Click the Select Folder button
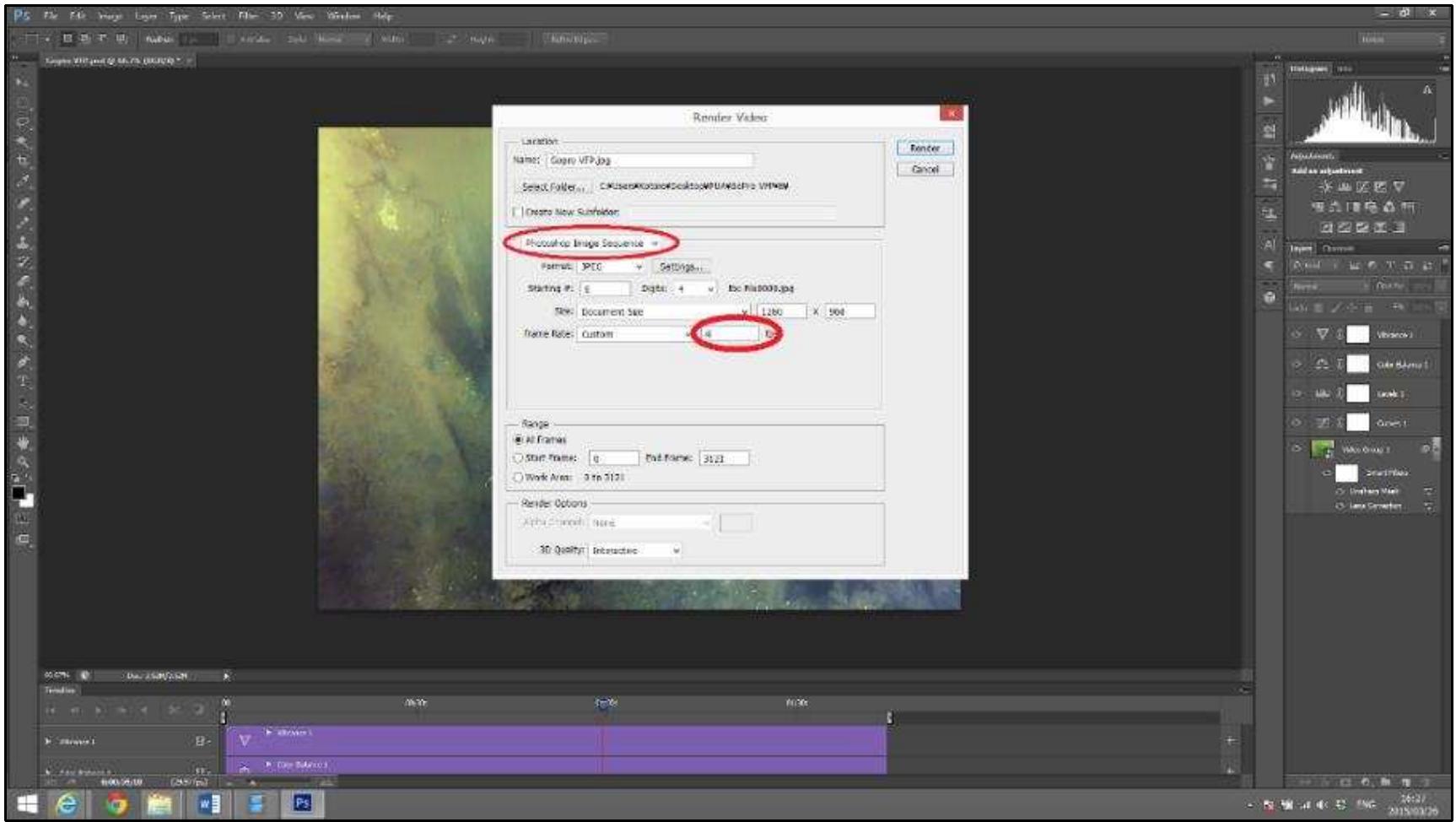The width and height of the screenshot is (1456, 822). pyautogui.click(x=553, y=185)
